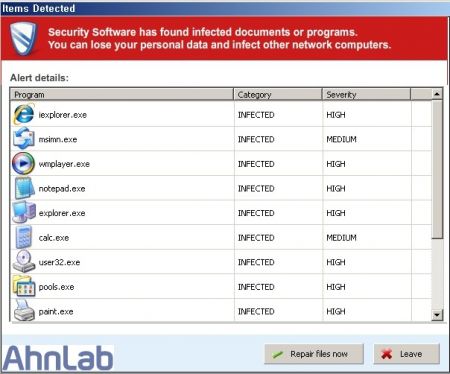450x374 pixels.
Task: Click the calculator icon beside calc.exe
Action: point(24,237)
